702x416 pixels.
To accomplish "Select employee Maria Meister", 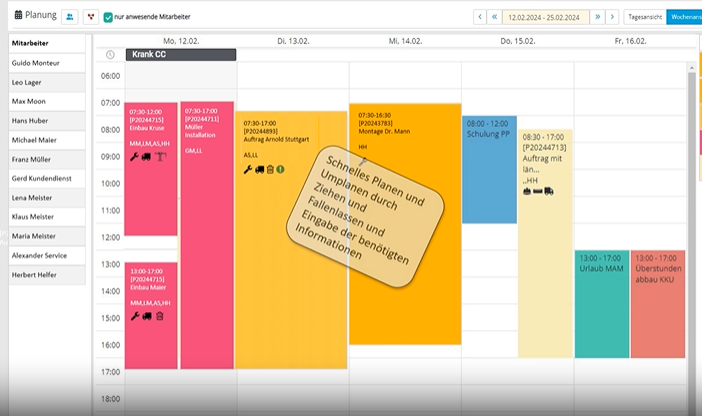I will 47,236.
